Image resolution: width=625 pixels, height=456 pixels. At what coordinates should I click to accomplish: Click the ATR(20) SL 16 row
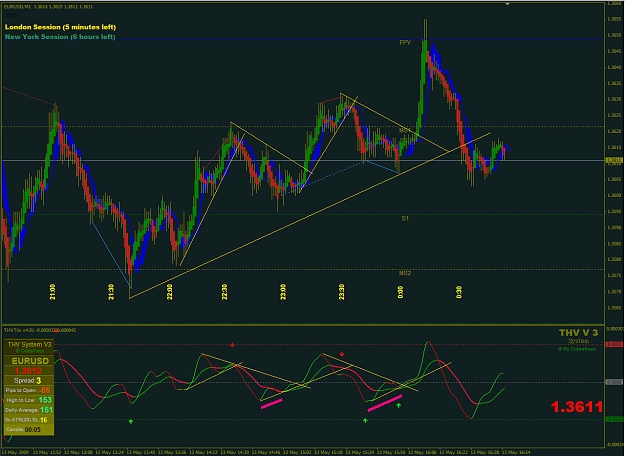point(29,420)
